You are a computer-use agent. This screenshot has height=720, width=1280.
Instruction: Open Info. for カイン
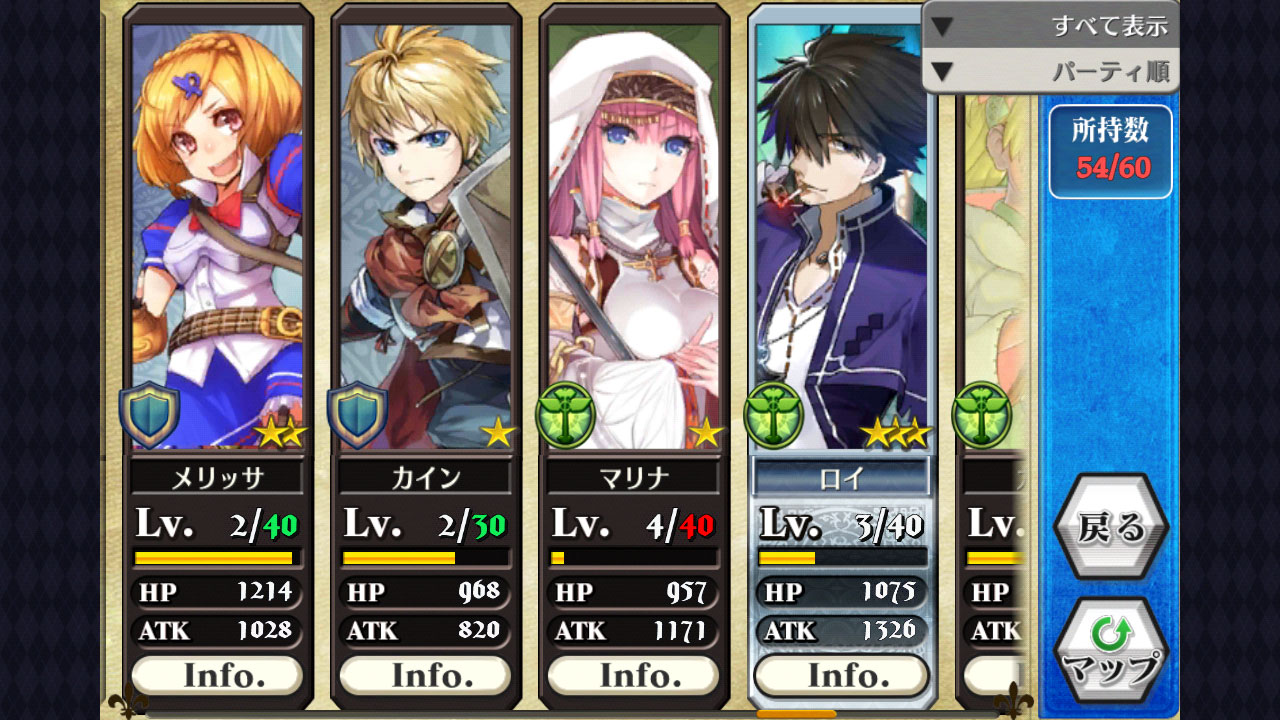coord(425,675)
